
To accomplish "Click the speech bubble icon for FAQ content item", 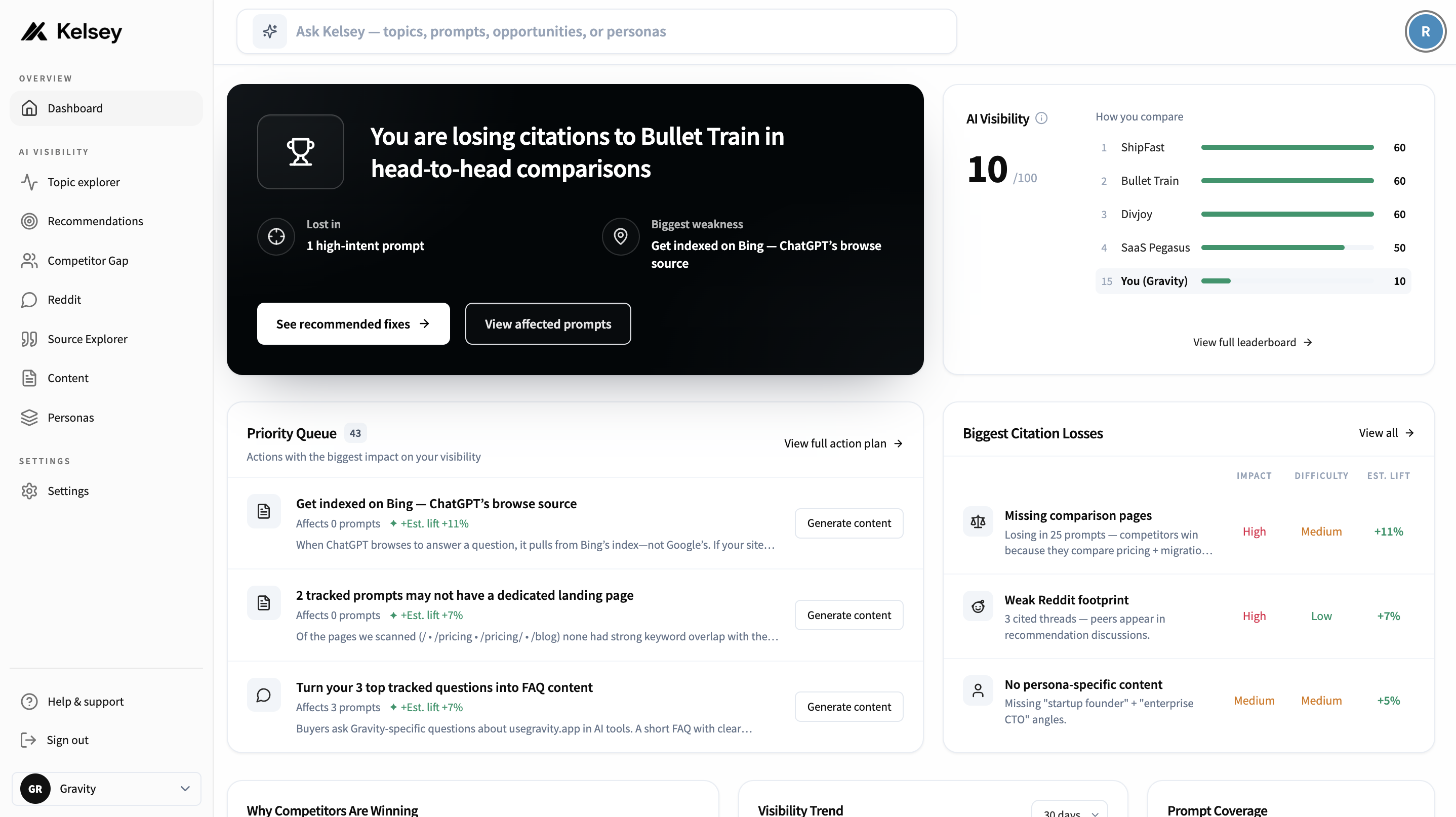I will [264, 695].
